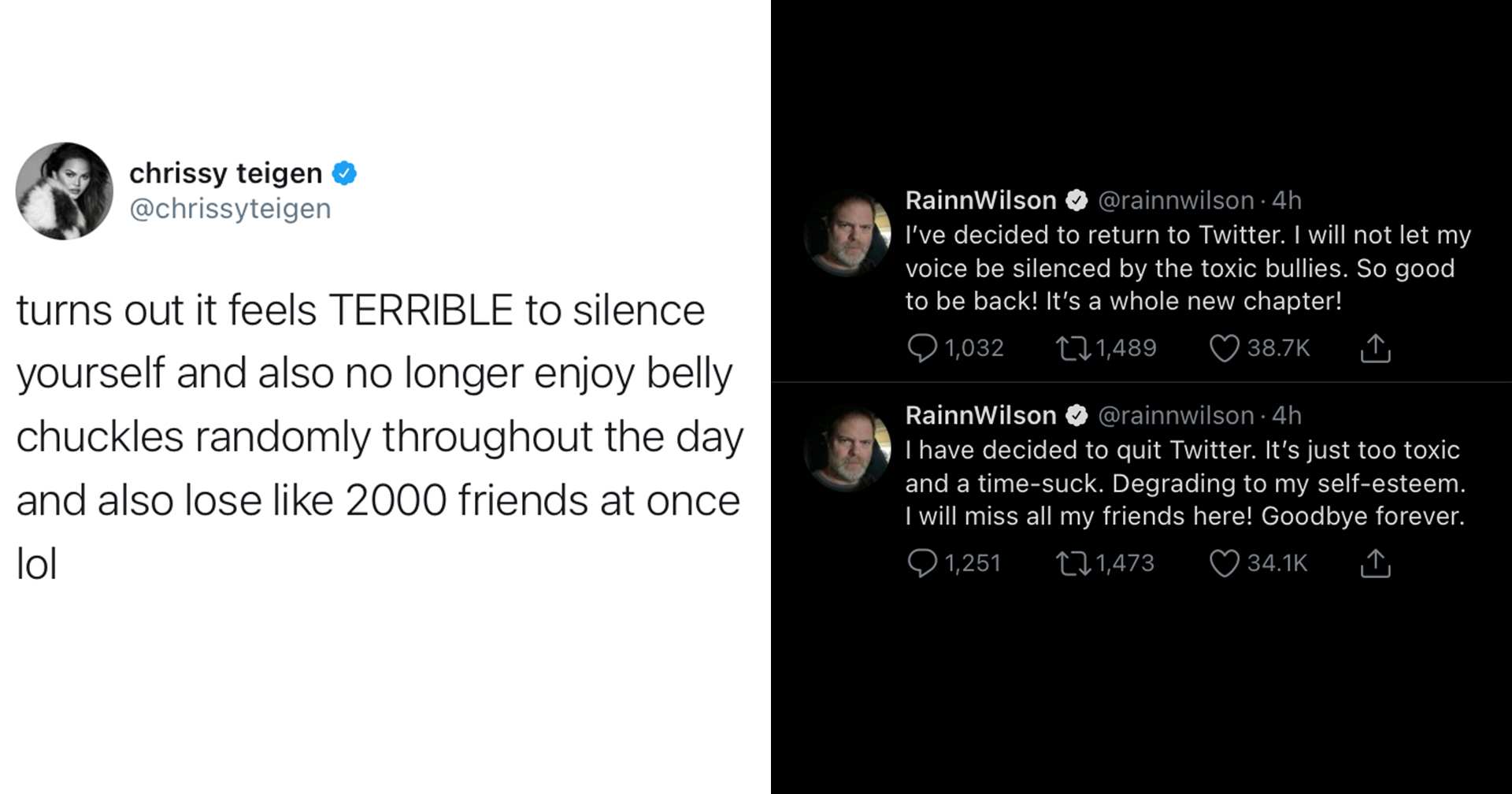
Task: Click RainnWilson name on bottom tweet
Action: click(x=980, y=416)
